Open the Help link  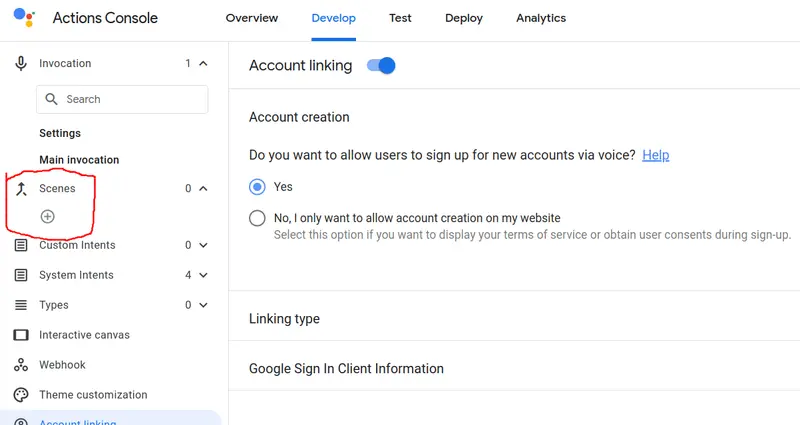point(656,155)
